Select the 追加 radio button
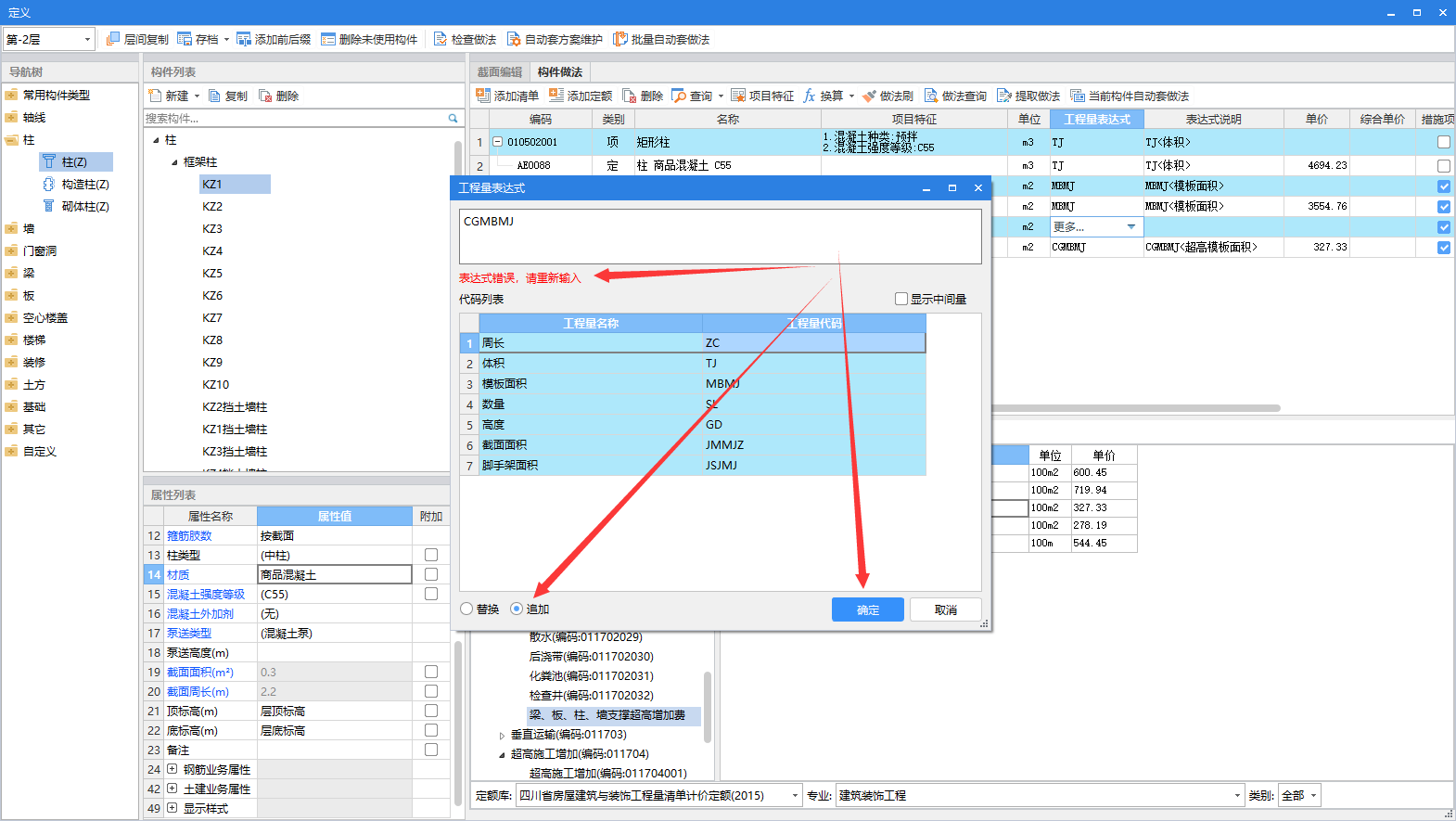Screen dimensions: 1456x821 517,609
